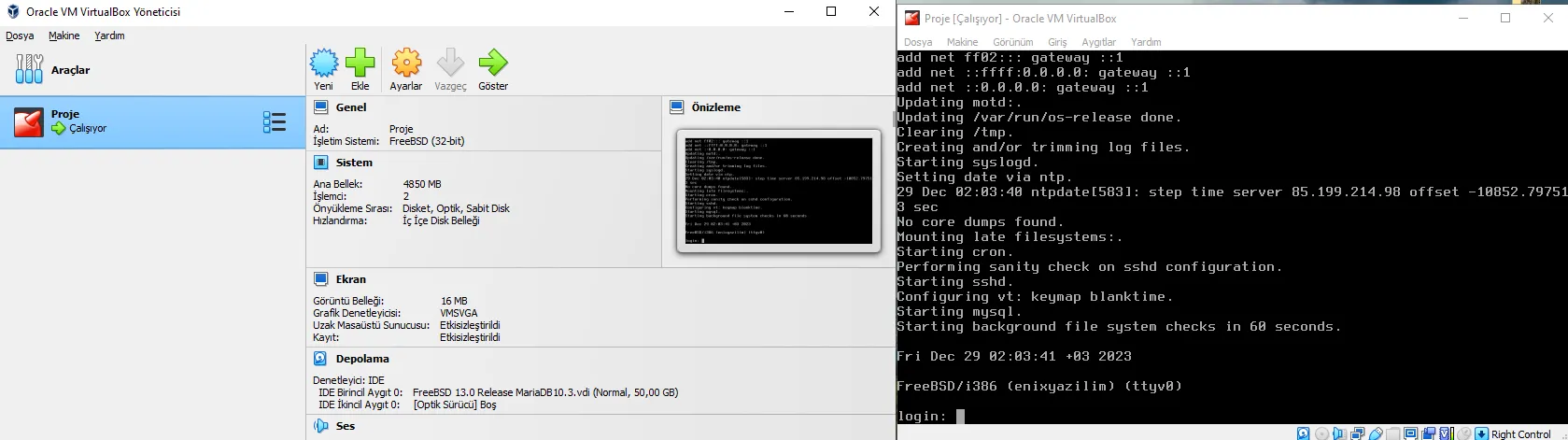Screen dimensions: 1568x440
Task: Click recording icon in VM status bar
Action: tap(1428, 433)
